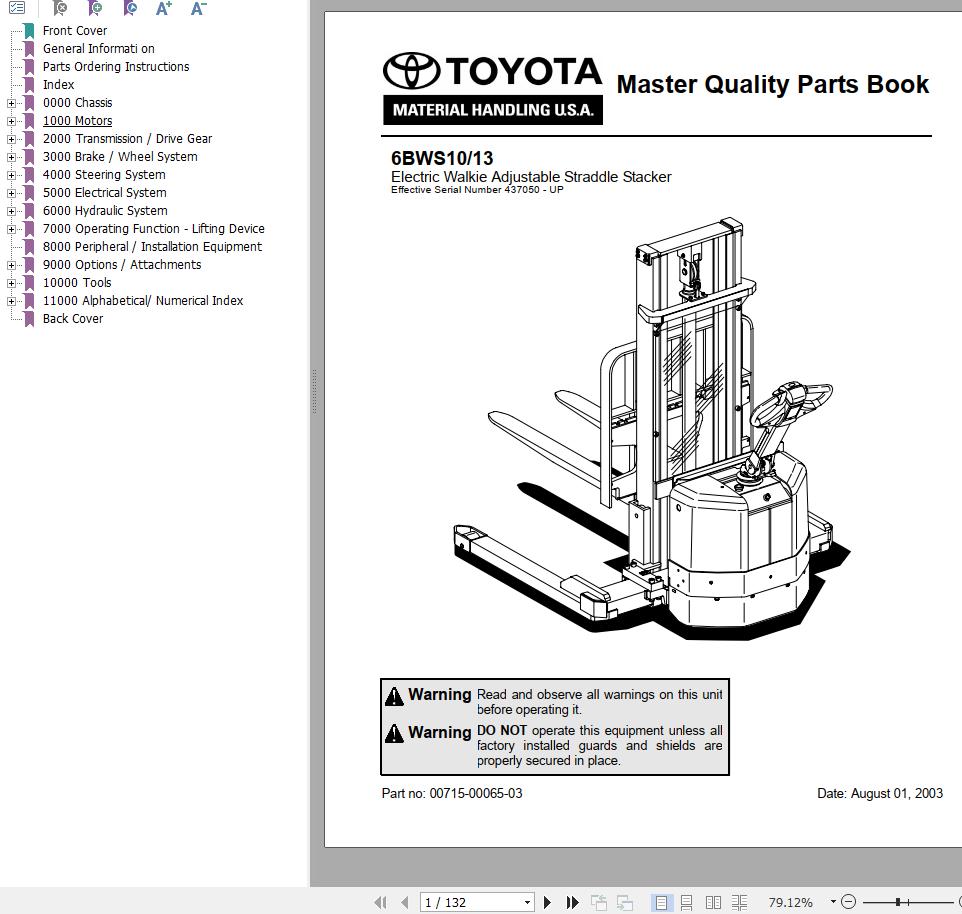Image resolution: width=962 pixels, height=914 pixels.
Task: Decrease bookmark text size with A- icon
Action: [x=197, y=8]
